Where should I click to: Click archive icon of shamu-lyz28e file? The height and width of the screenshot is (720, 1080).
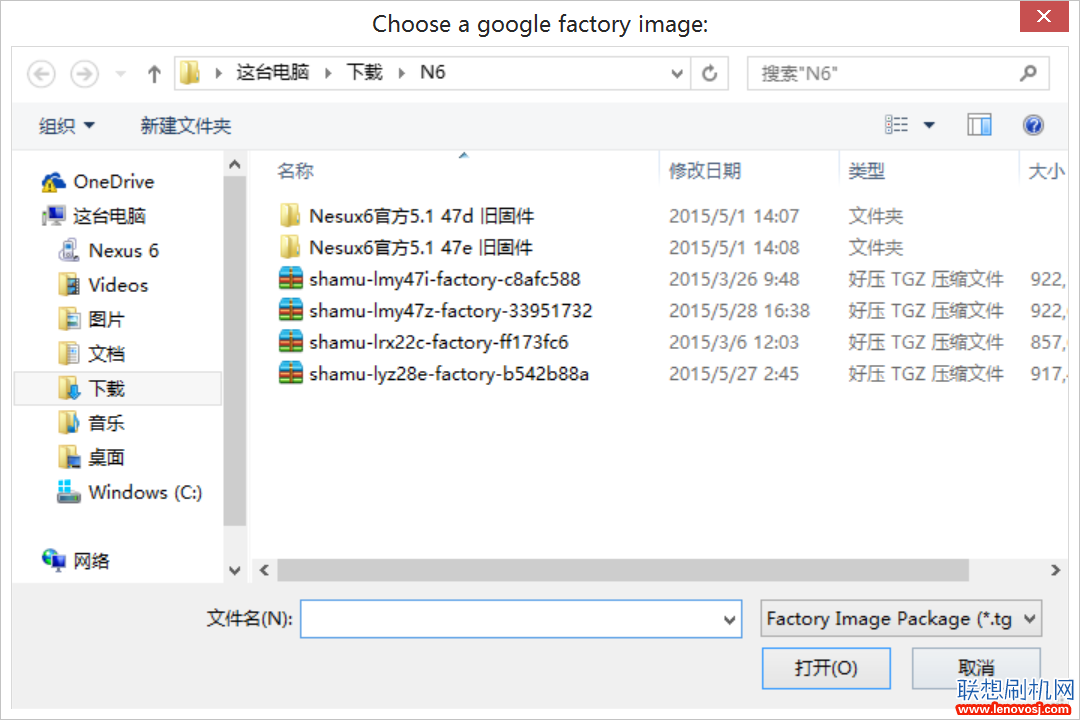click(291, 373)
